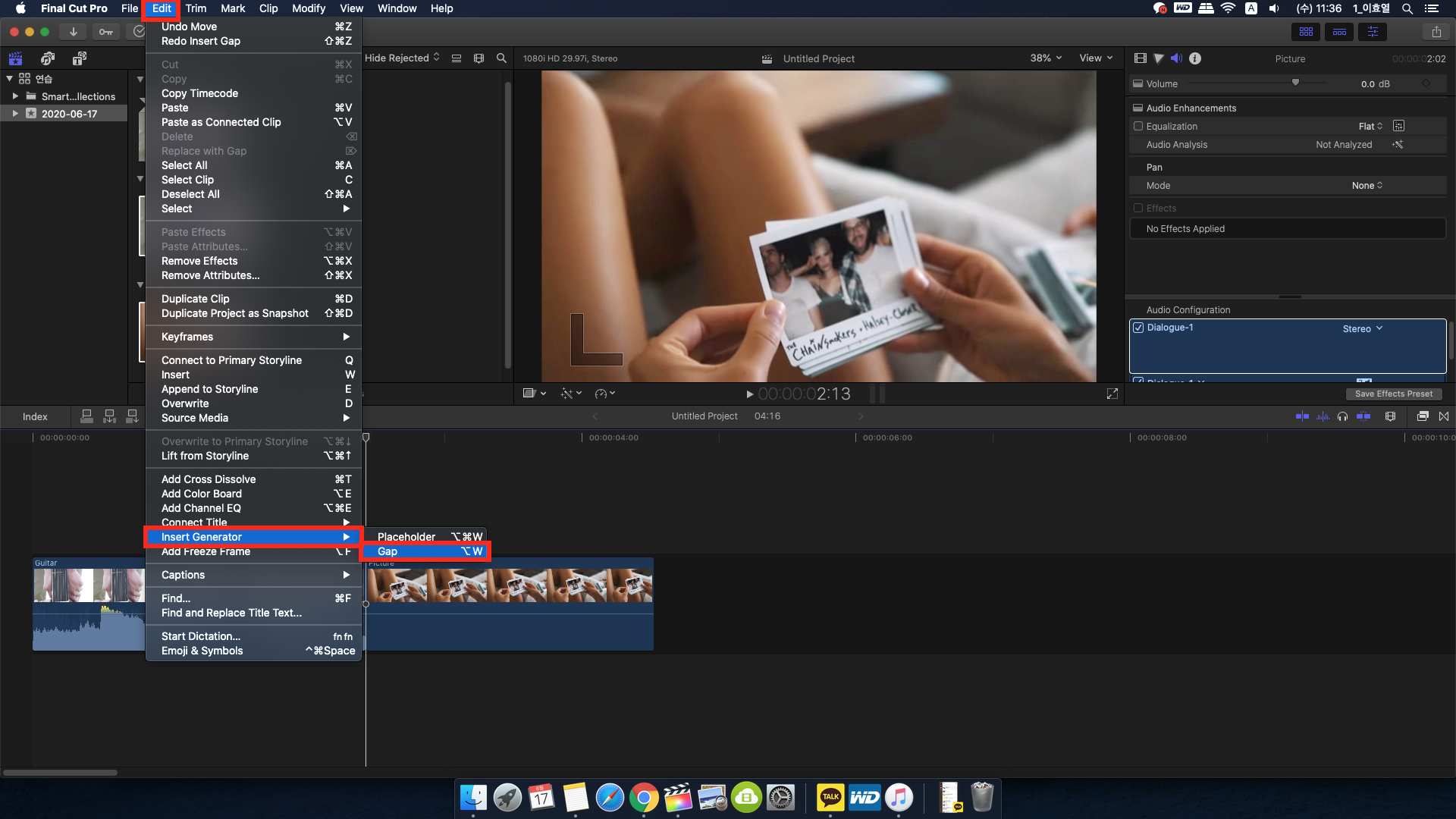
Task: Open timeline clip appearance filmstrip icon
Action: (x=1390, y=416)
